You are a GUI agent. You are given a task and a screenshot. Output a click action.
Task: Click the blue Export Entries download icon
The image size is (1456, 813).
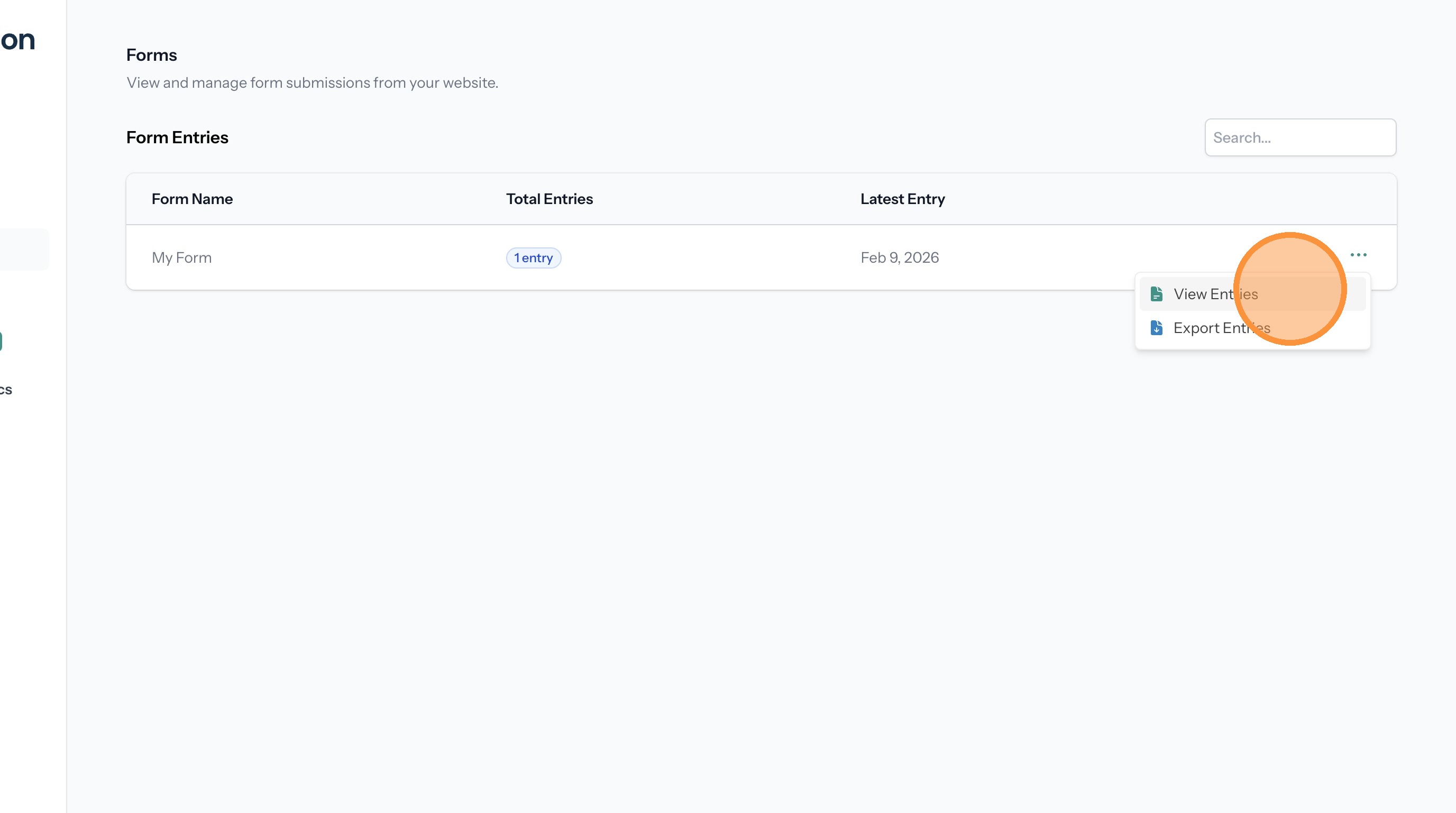click(x=1157, y=328)
